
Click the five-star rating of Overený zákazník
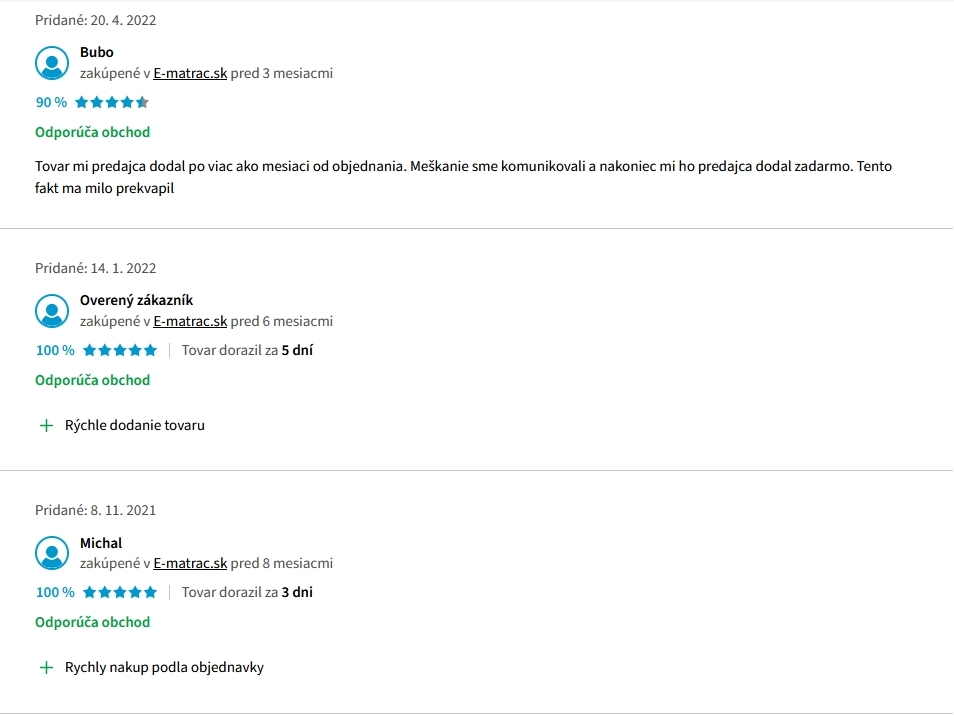(x=120, y=351)
